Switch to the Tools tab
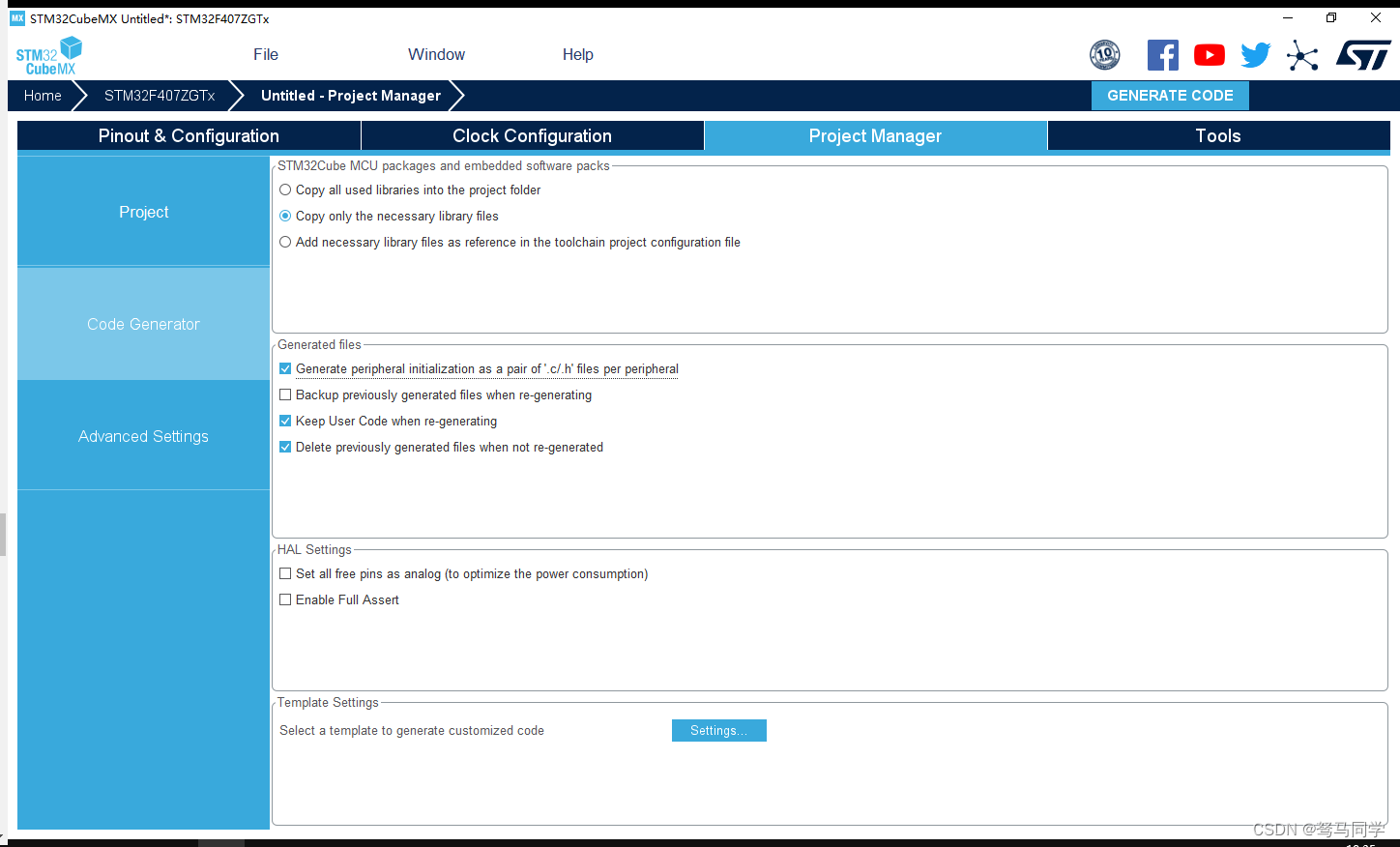Viewport: 1400px width, 847px height. [1218, 136]
